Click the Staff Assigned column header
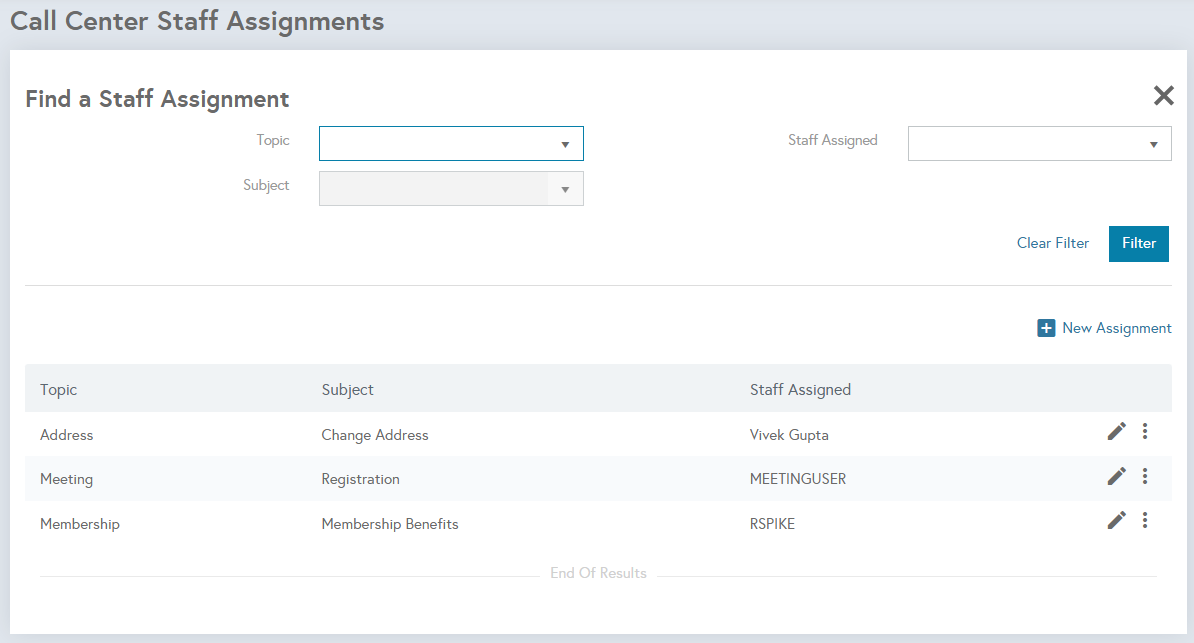This screenshot has height=643, width=1194. (x=800, y=389)
